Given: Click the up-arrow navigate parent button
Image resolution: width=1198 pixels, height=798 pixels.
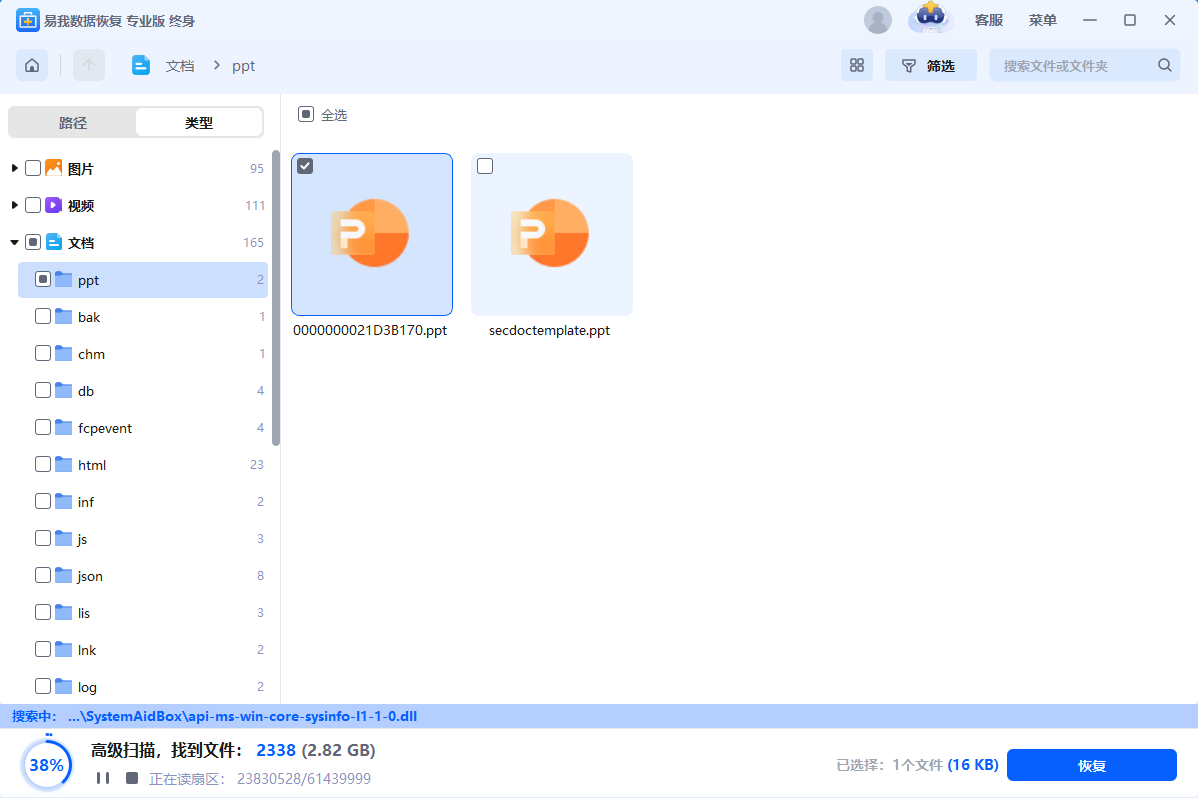Looking at the screenshot, I should (88, 65).
